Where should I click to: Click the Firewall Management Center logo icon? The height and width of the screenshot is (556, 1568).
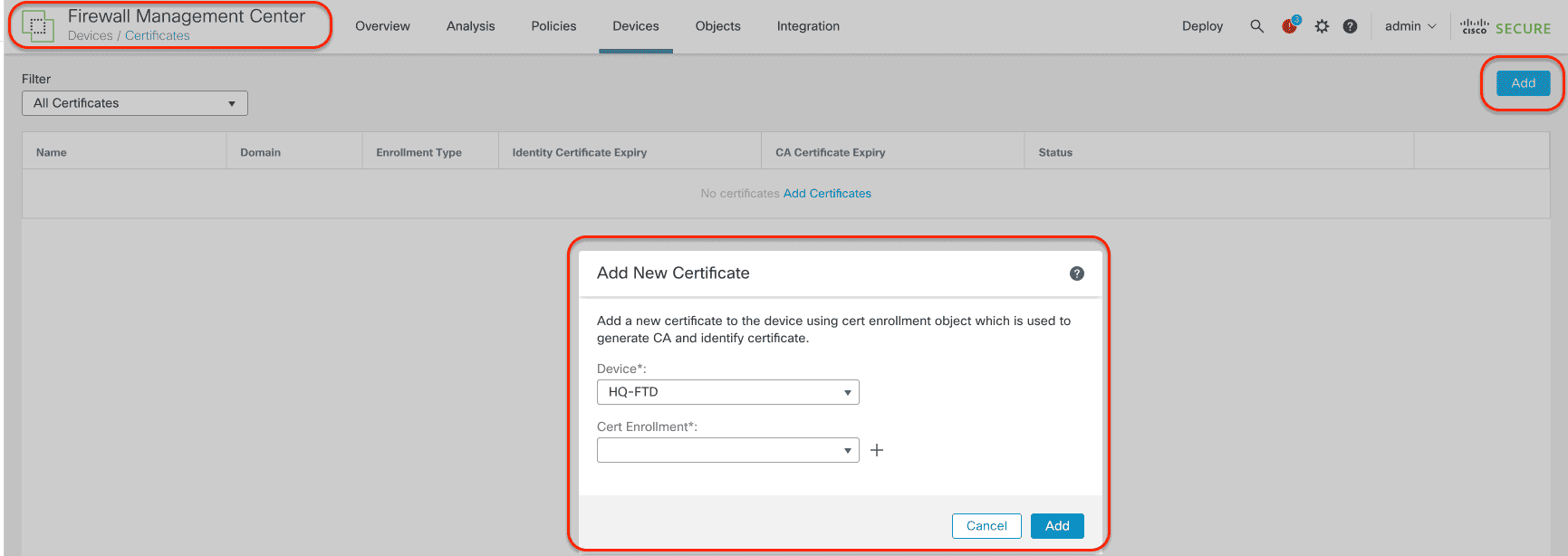pos(38,26)
